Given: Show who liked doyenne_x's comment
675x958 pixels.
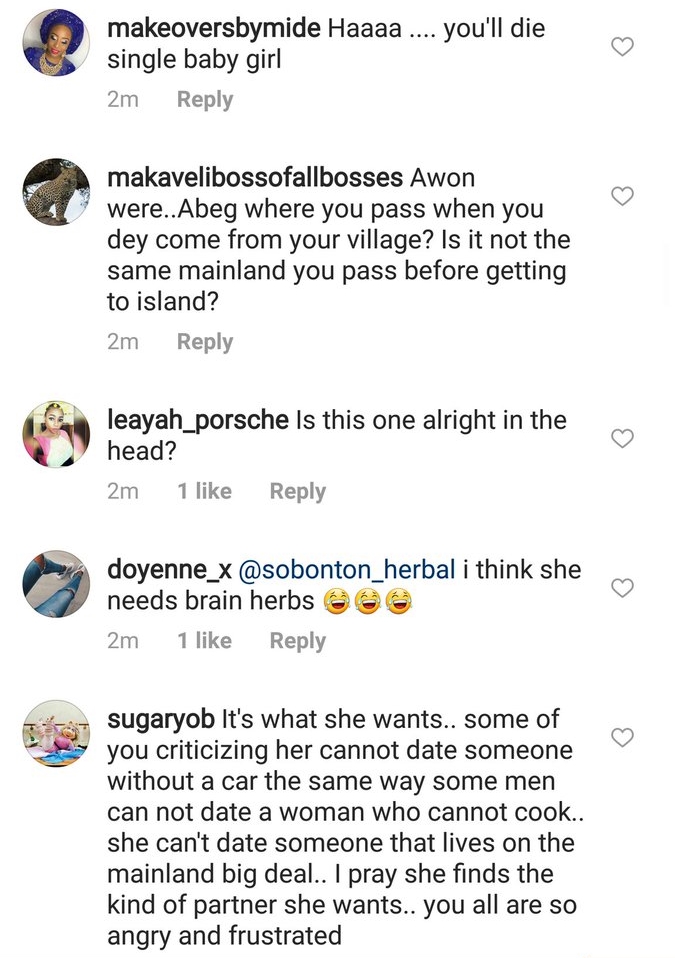Looking at the screenshot, I should pos(204,641).
